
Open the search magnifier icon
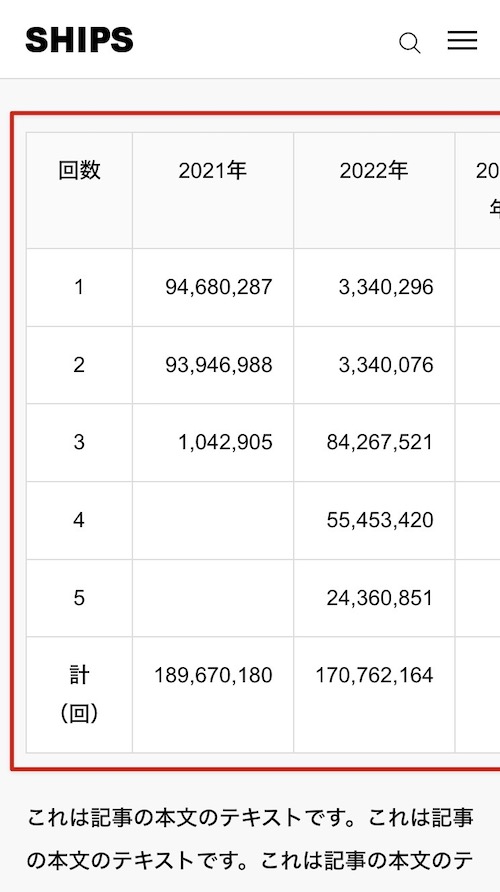click(x=410, y=43)
